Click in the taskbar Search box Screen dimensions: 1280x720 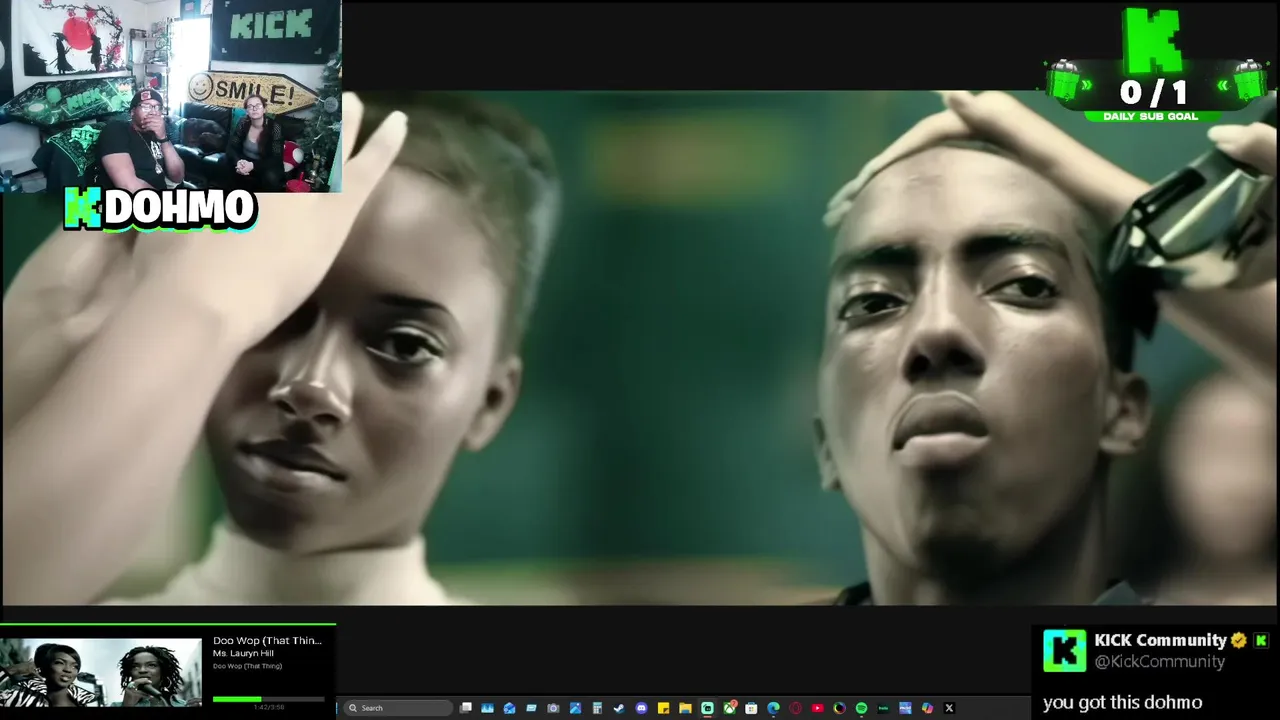point(398,708)
